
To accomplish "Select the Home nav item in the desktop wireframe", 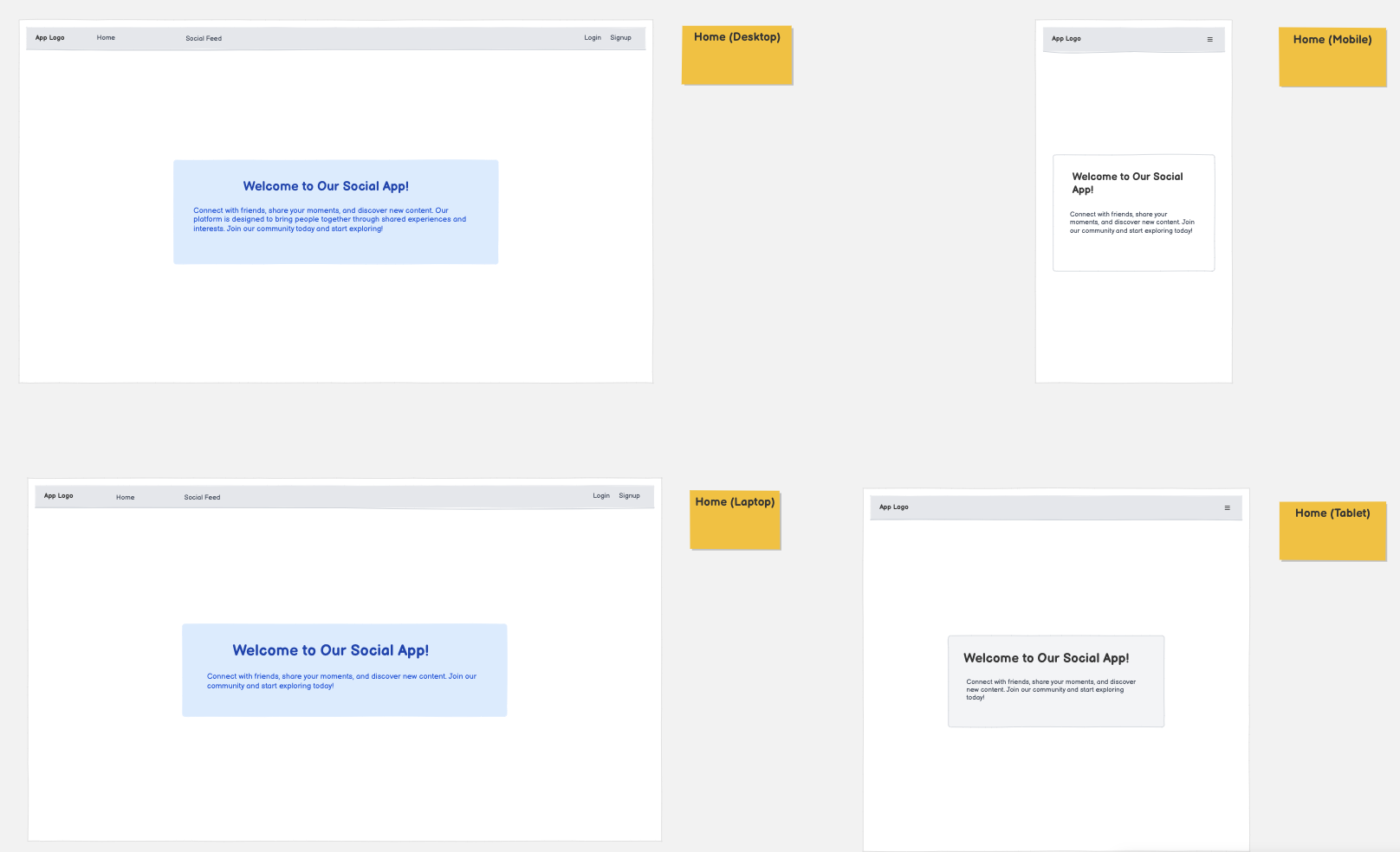I will tap(106, 38).
